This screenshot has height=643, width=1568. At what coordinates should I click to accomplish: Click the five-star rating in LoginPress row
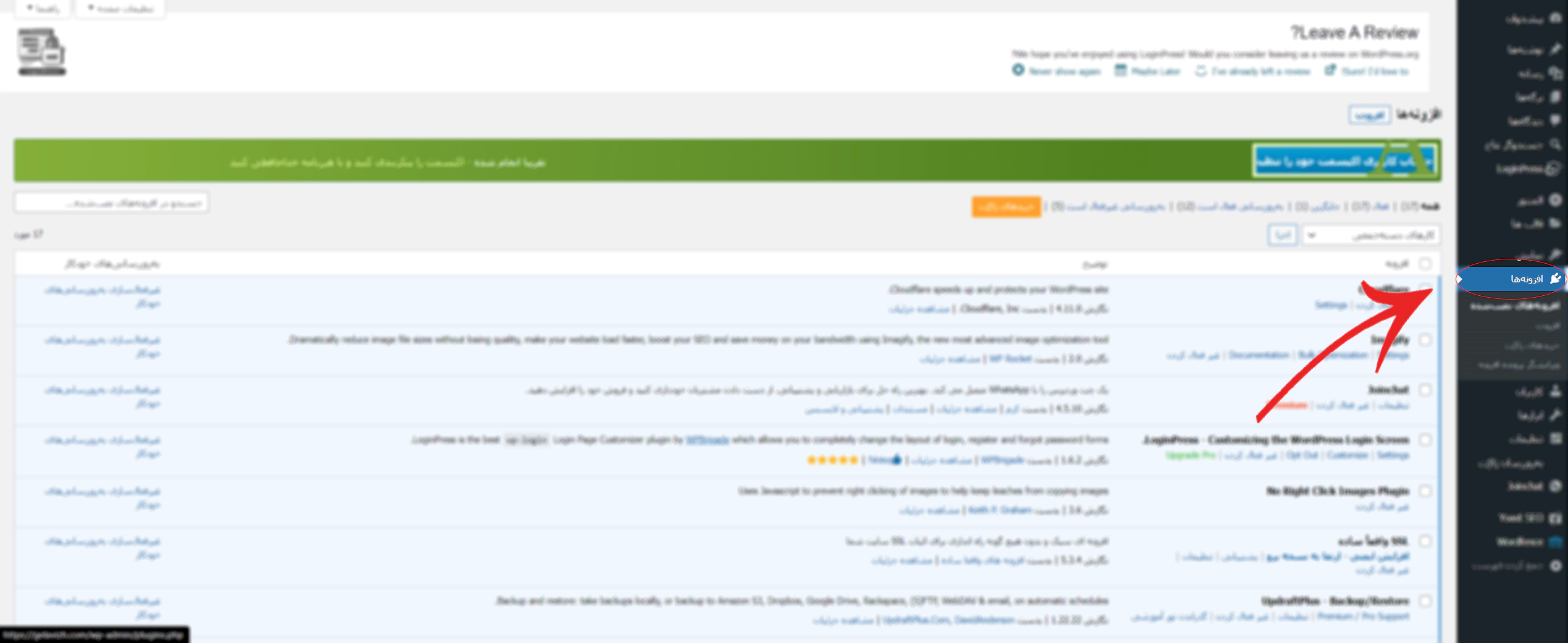pyautogui.click(x=832, y=460)
